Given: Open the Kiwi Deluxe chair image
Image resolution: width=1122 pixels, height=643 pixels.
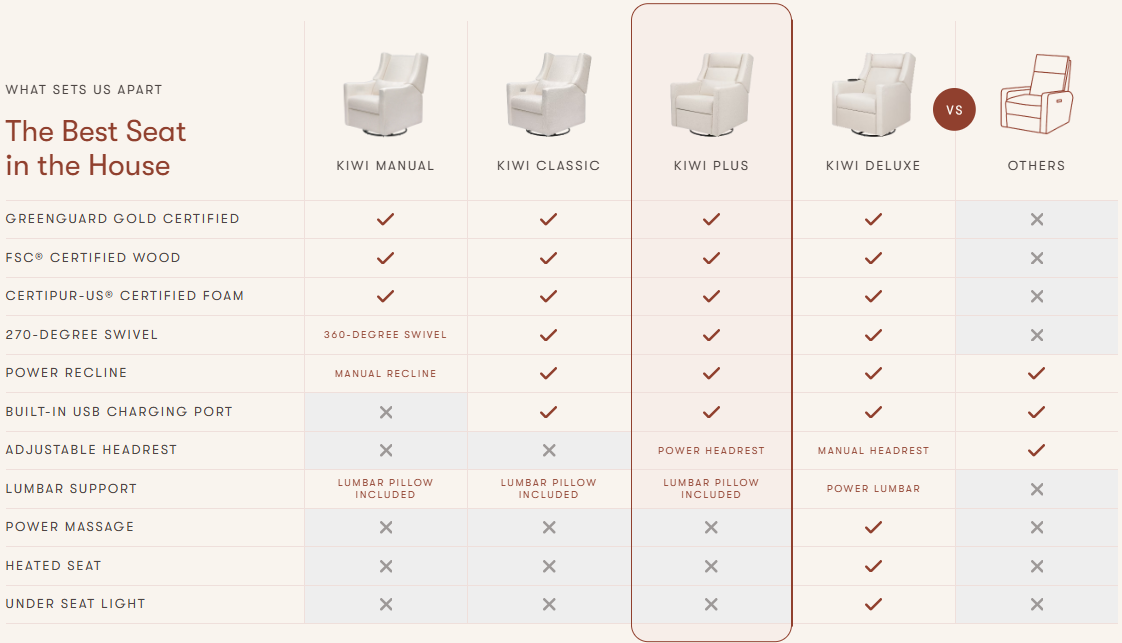Looking at the screenshot, I should coord(873,95).
